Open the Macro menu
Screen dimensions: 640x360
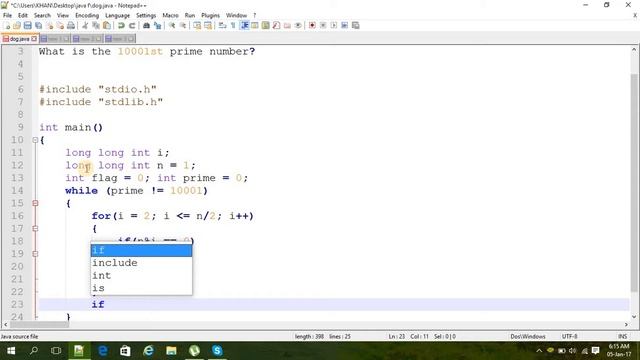point(170,16)
